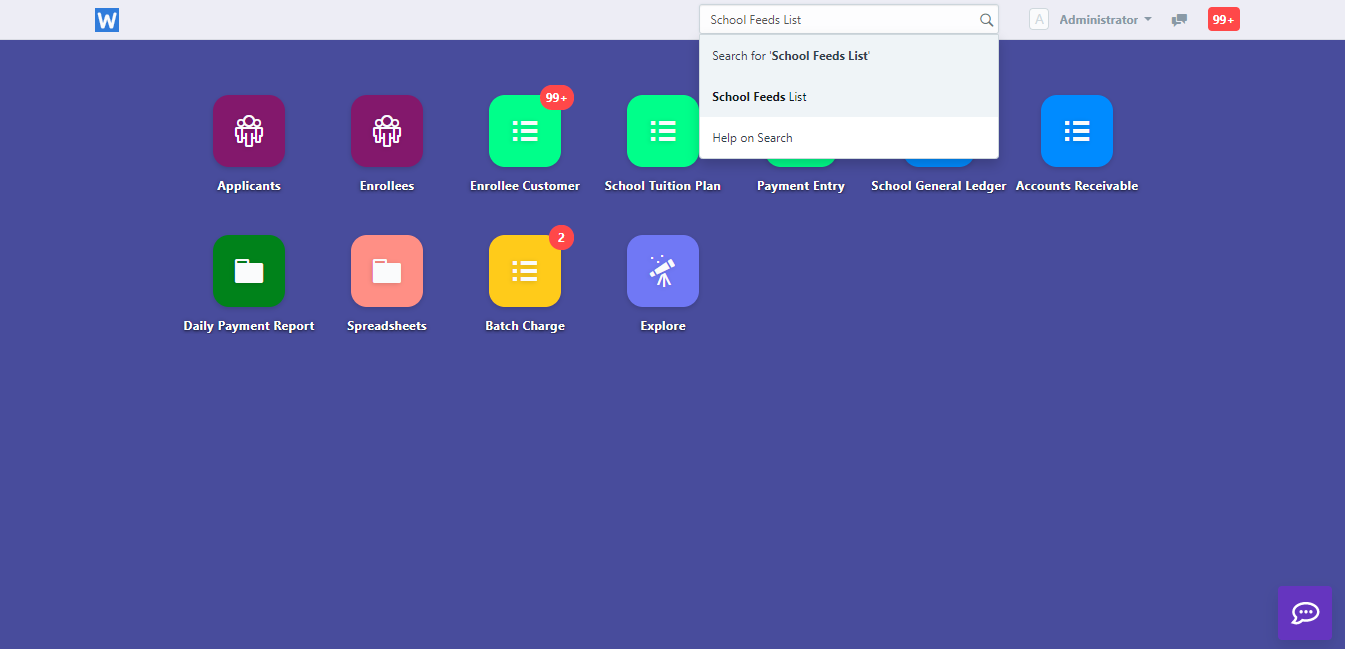Click the search magnifier icon
1345x649 pixels.
[x=986, y=20]
